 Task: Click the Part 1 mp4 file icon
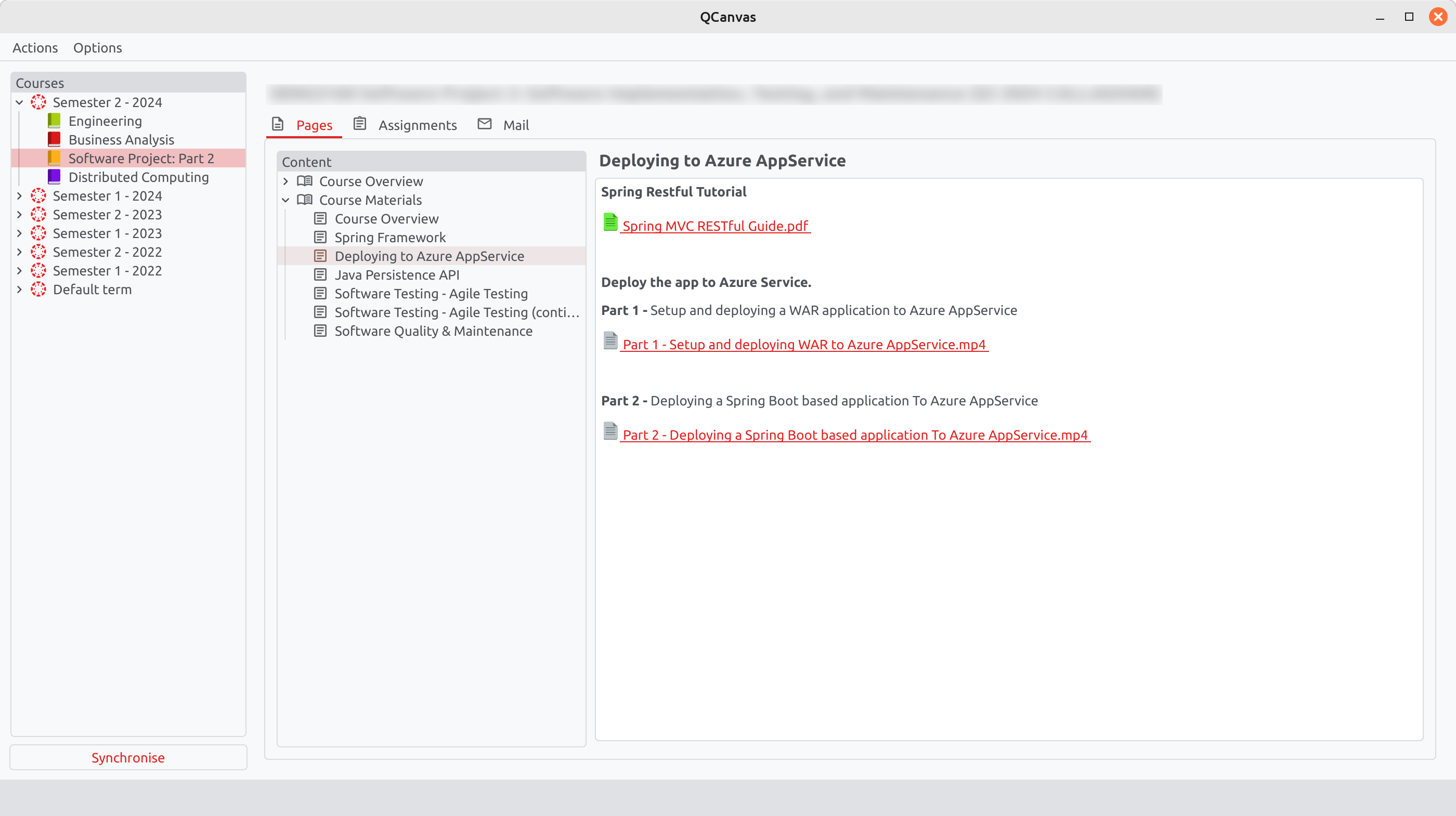[x=610, y=341]
